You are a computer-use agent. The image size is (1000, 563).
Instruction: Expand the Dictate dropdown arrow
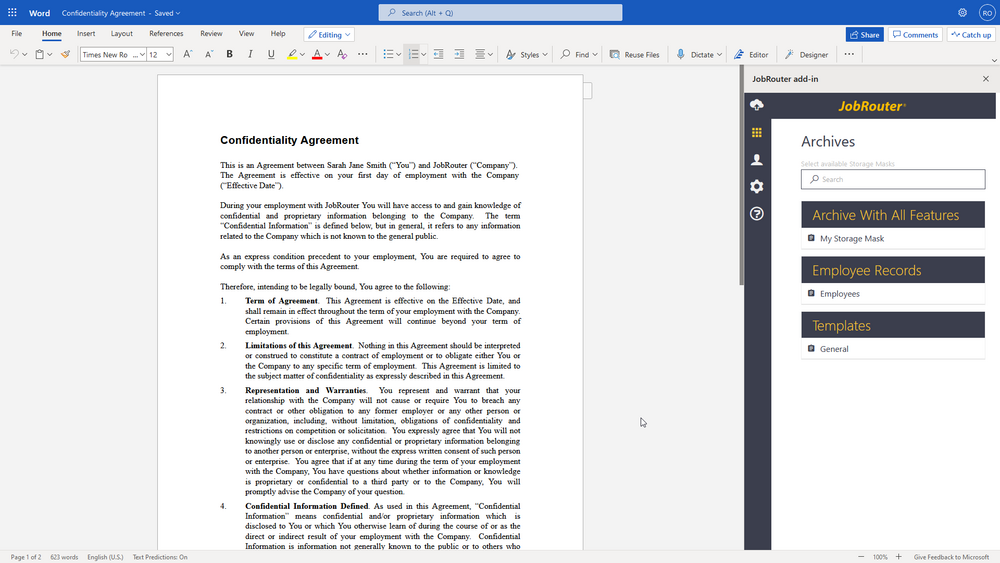719,55
